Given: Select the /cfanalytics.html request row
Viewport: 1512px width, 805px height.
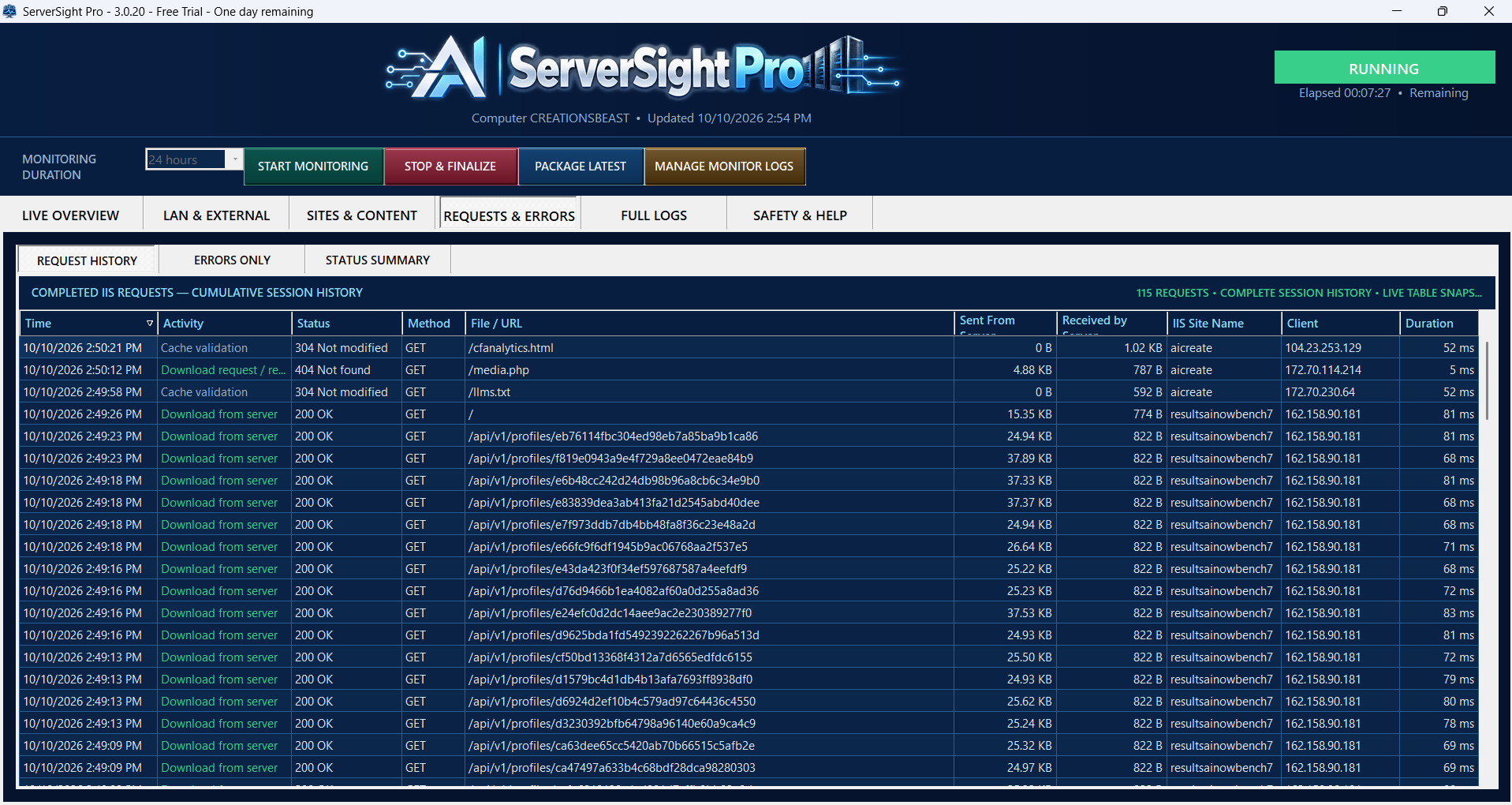Looking at the screenshot, I should [749, 348].
